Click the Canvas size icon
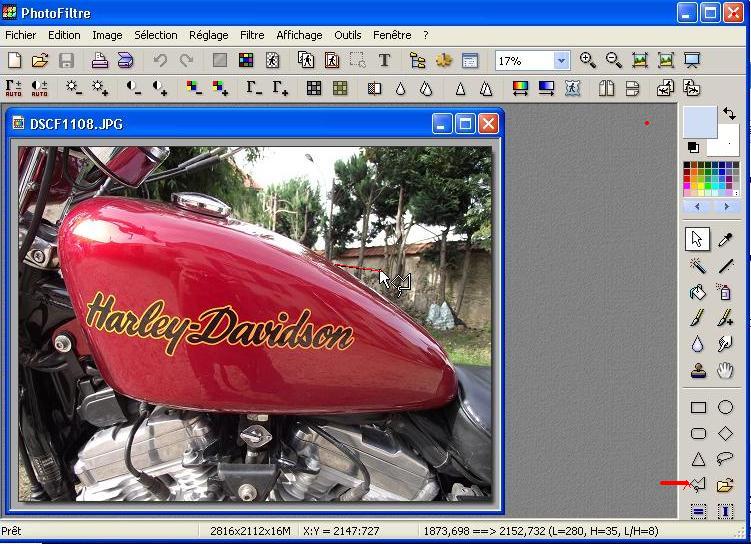751x544 pixels. pos(331,60)
